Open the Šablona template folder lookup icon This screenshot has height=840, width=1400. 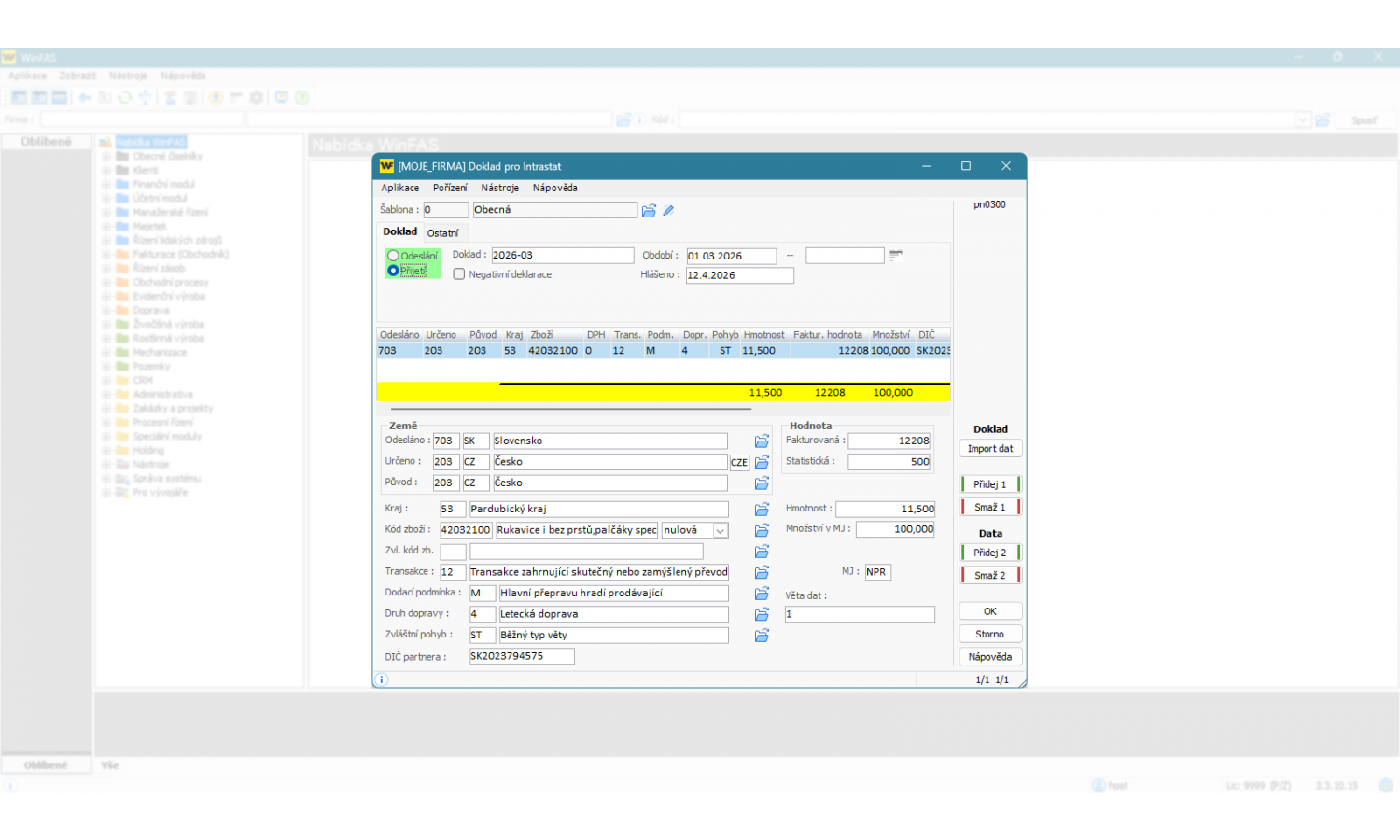[x=649, y=211]
